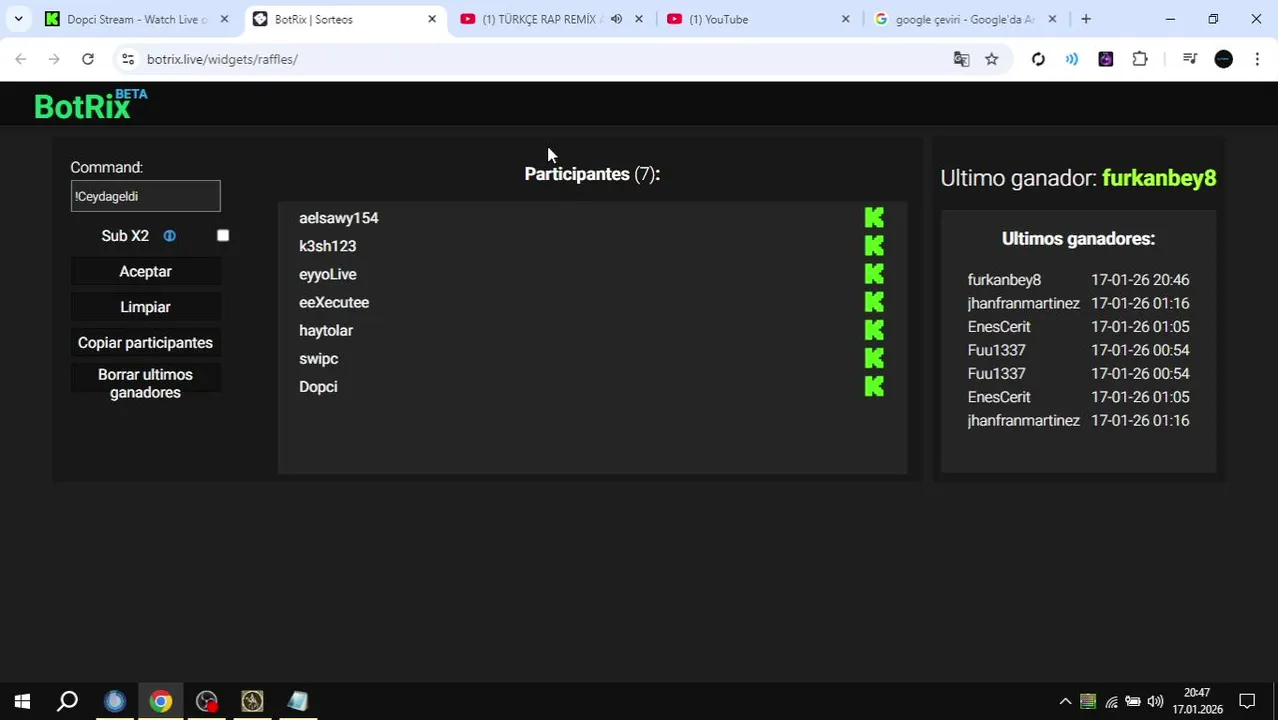Click the 17-01-26 20:46 timestamp
1278x720 pixels.
[1140, 280]
